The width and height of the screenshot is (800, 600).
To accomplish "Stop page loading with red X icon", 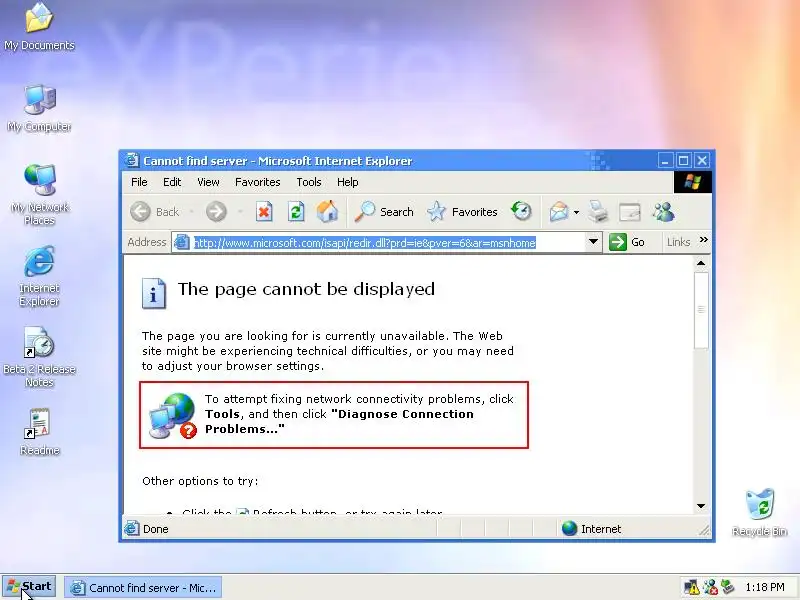I will (264, 212).
